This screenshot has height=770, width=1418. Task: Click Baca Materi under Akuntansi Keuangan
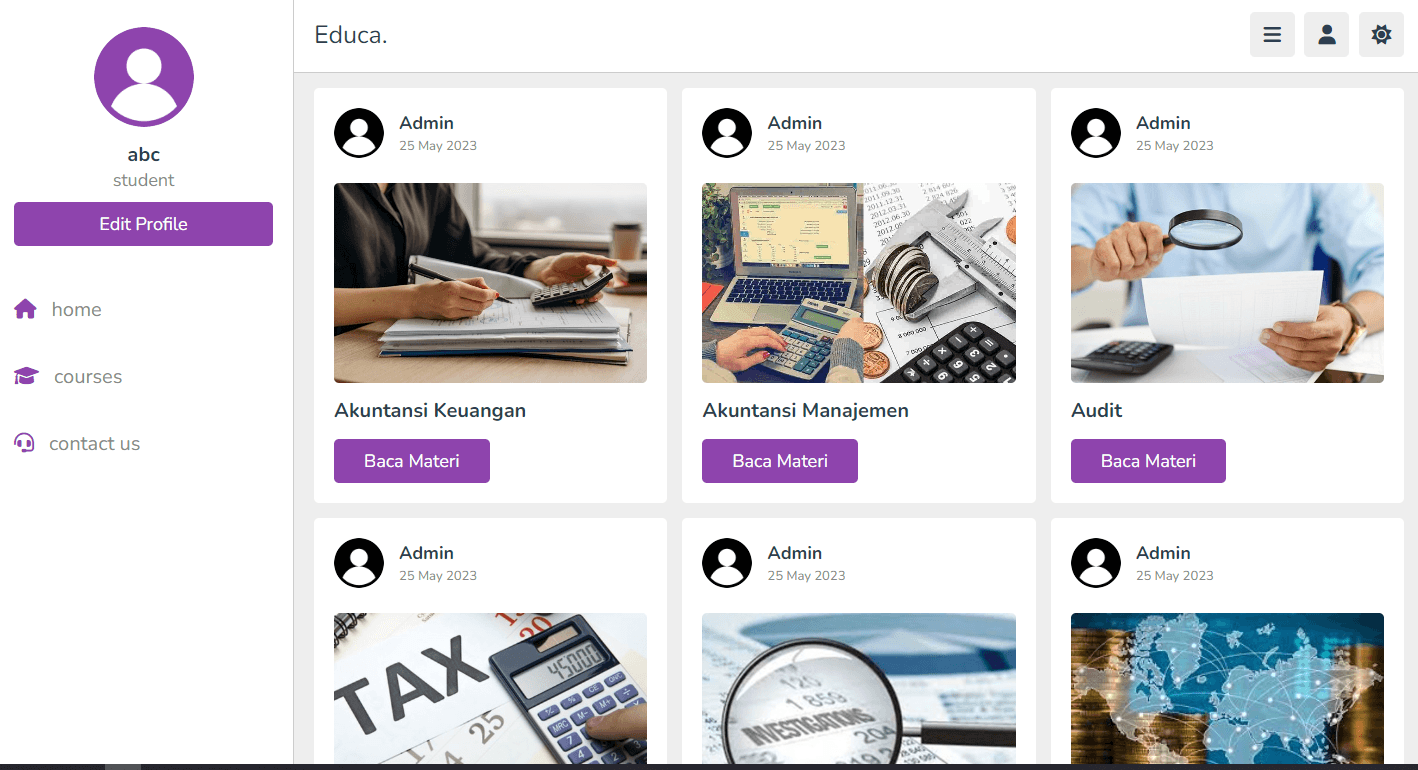412,461
